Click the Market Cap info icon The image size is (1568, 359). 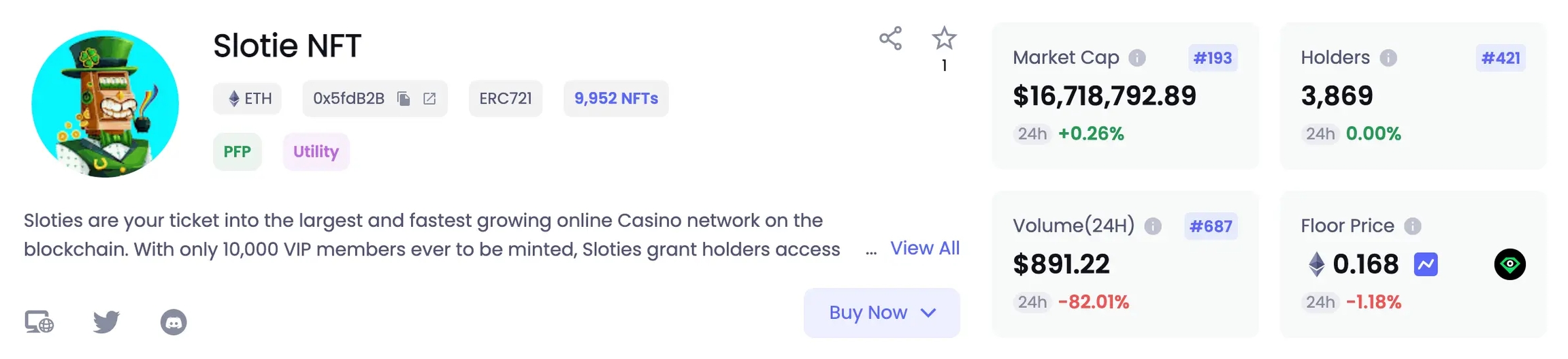pos(1137,58)
